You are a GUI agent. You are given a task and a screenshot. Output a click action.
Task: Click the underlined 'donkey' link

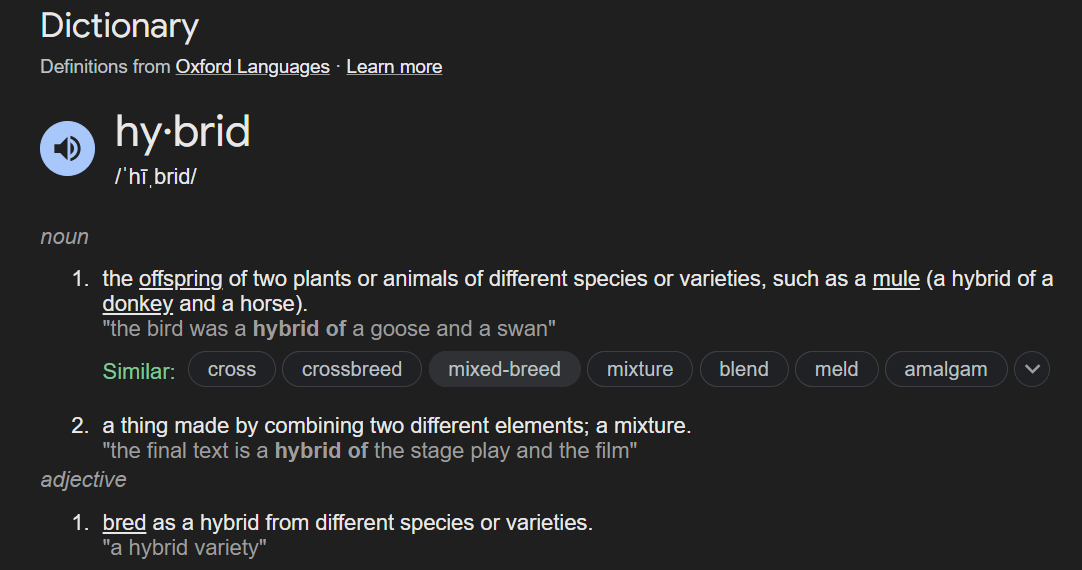tap(138, 303)
